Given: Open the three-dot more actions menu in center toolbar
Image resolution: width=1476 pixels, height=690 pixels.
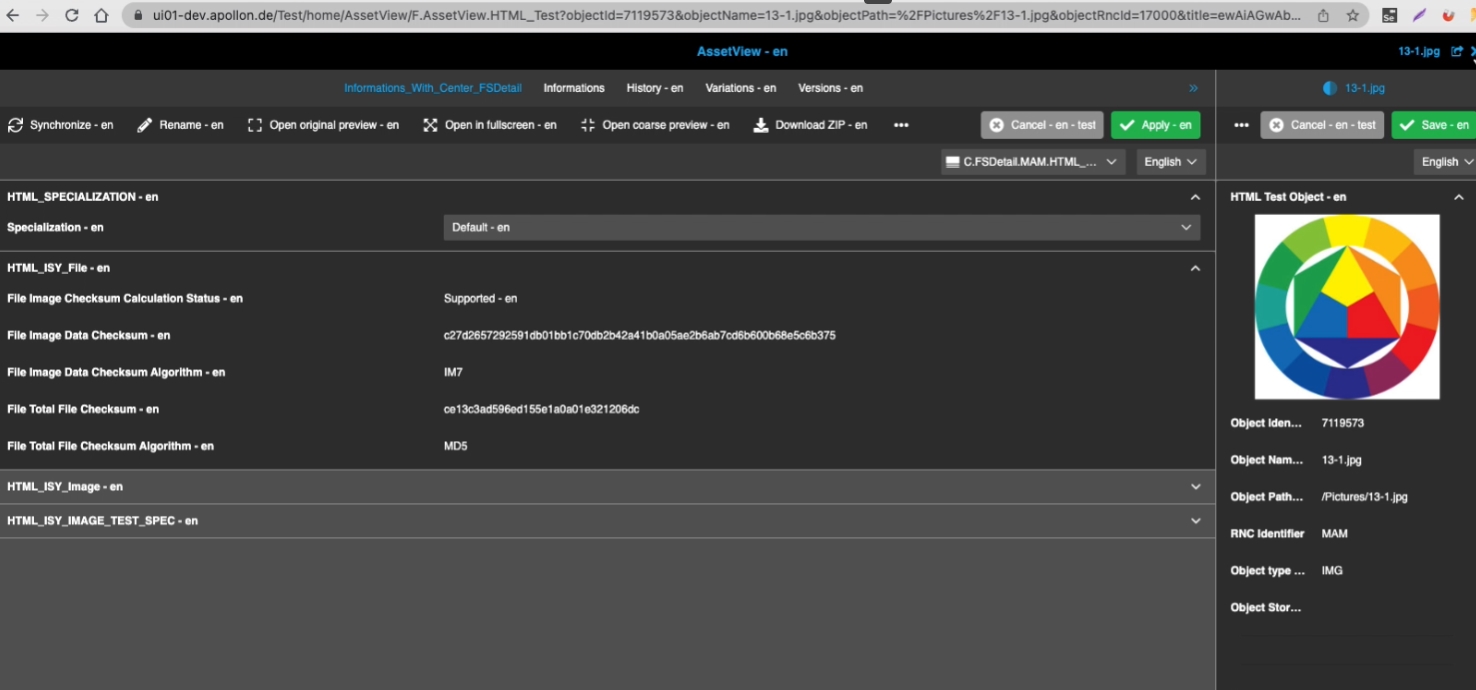Looking at the screenshot, I should click(901, 125).
